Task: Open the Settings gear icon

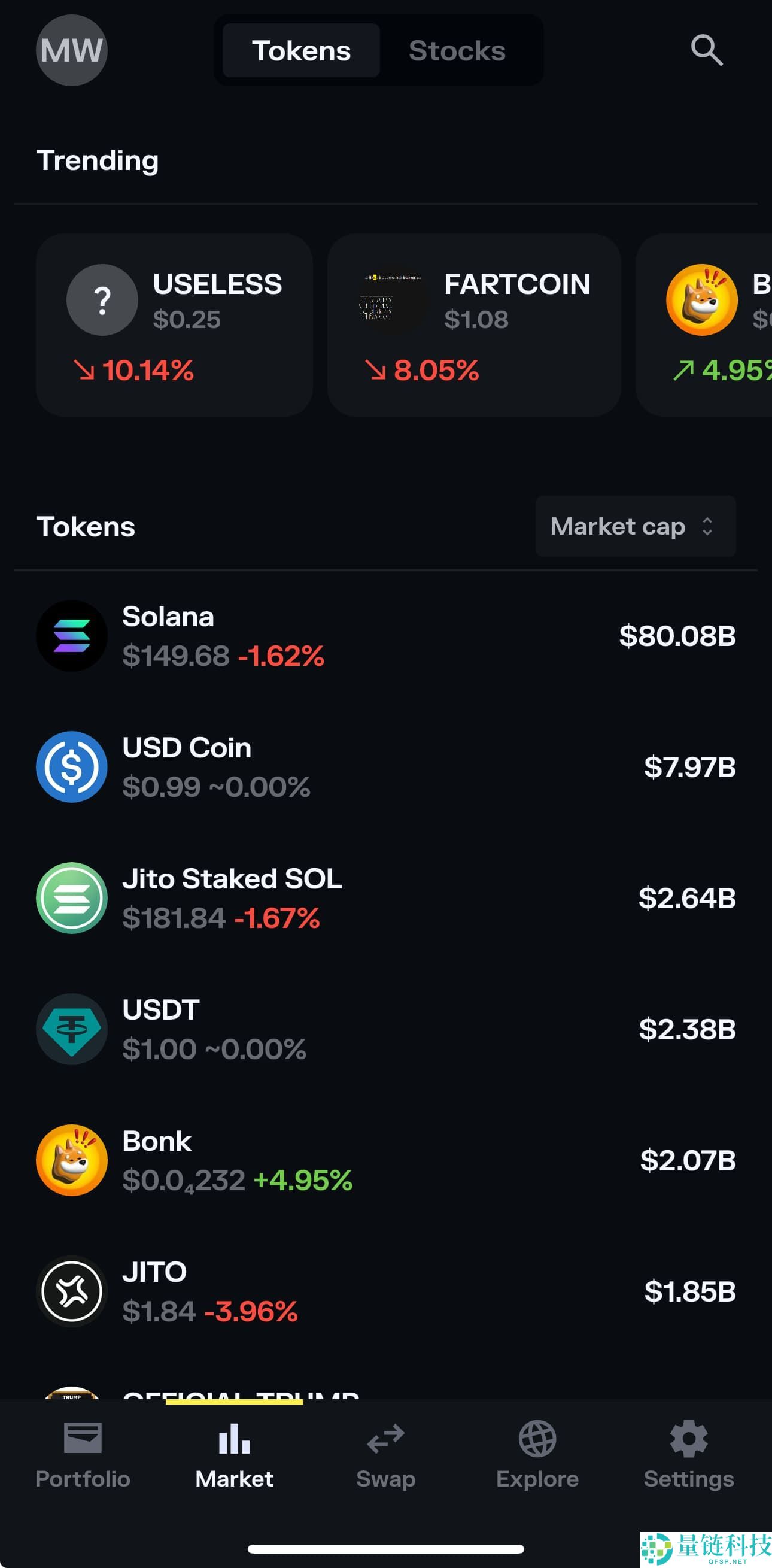Action: [689, 1438]
